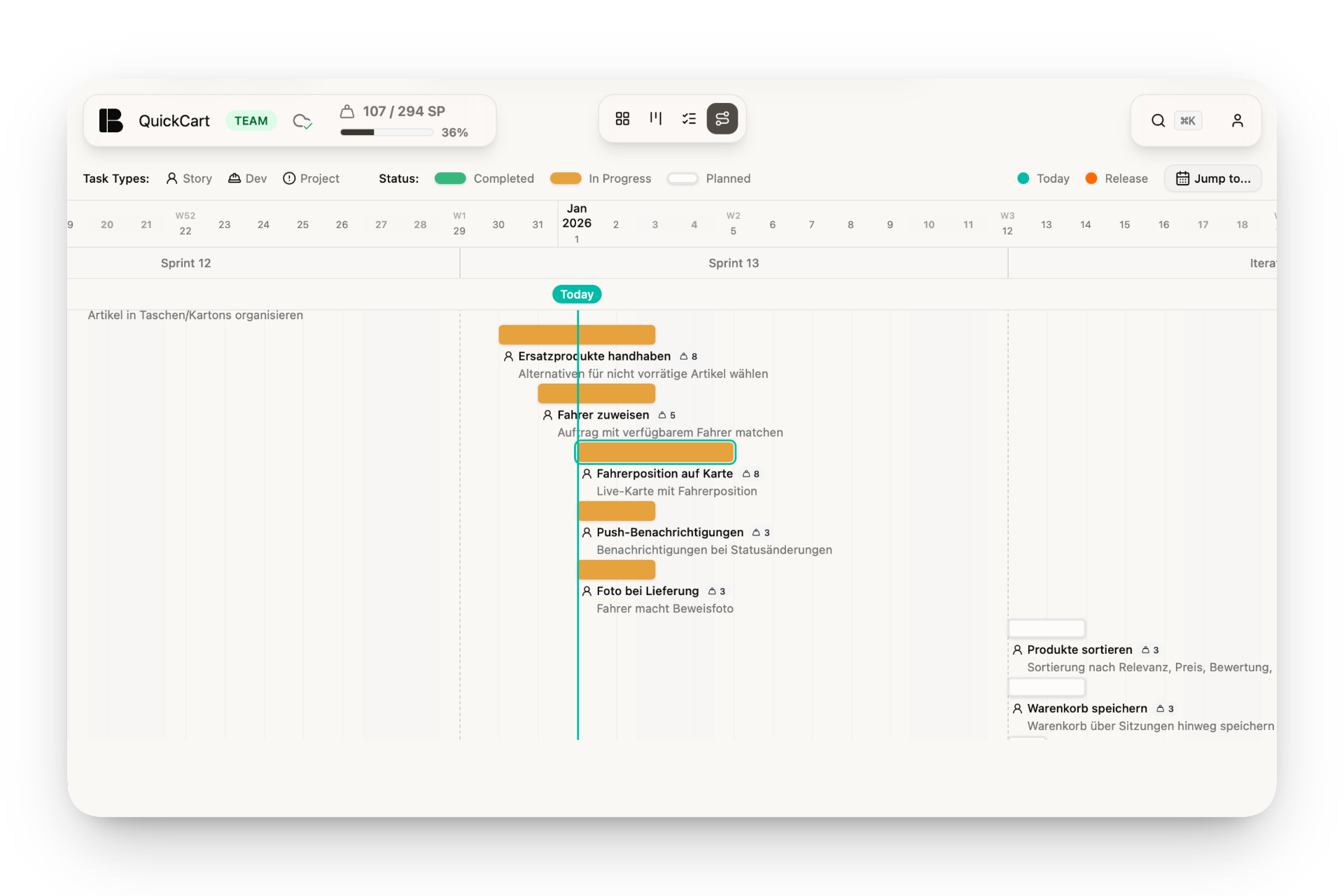The width and height of the screenshot is (1344, 896).
Task: Open the user profile icon
Action: (1237, 120)
